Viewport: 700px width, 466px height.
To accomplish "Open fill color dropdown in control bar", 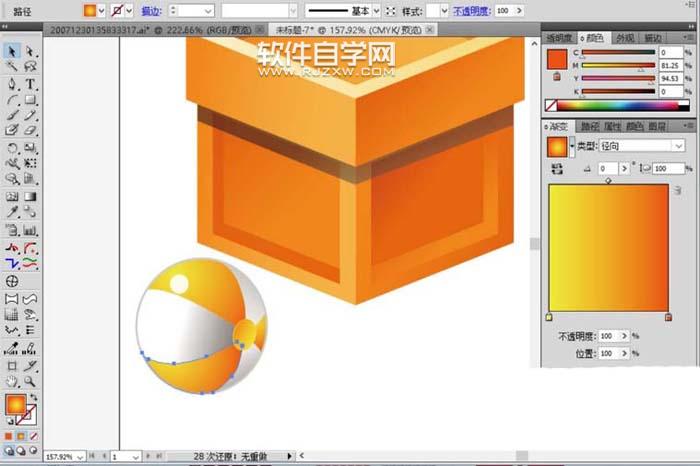I will click(102, 11).
